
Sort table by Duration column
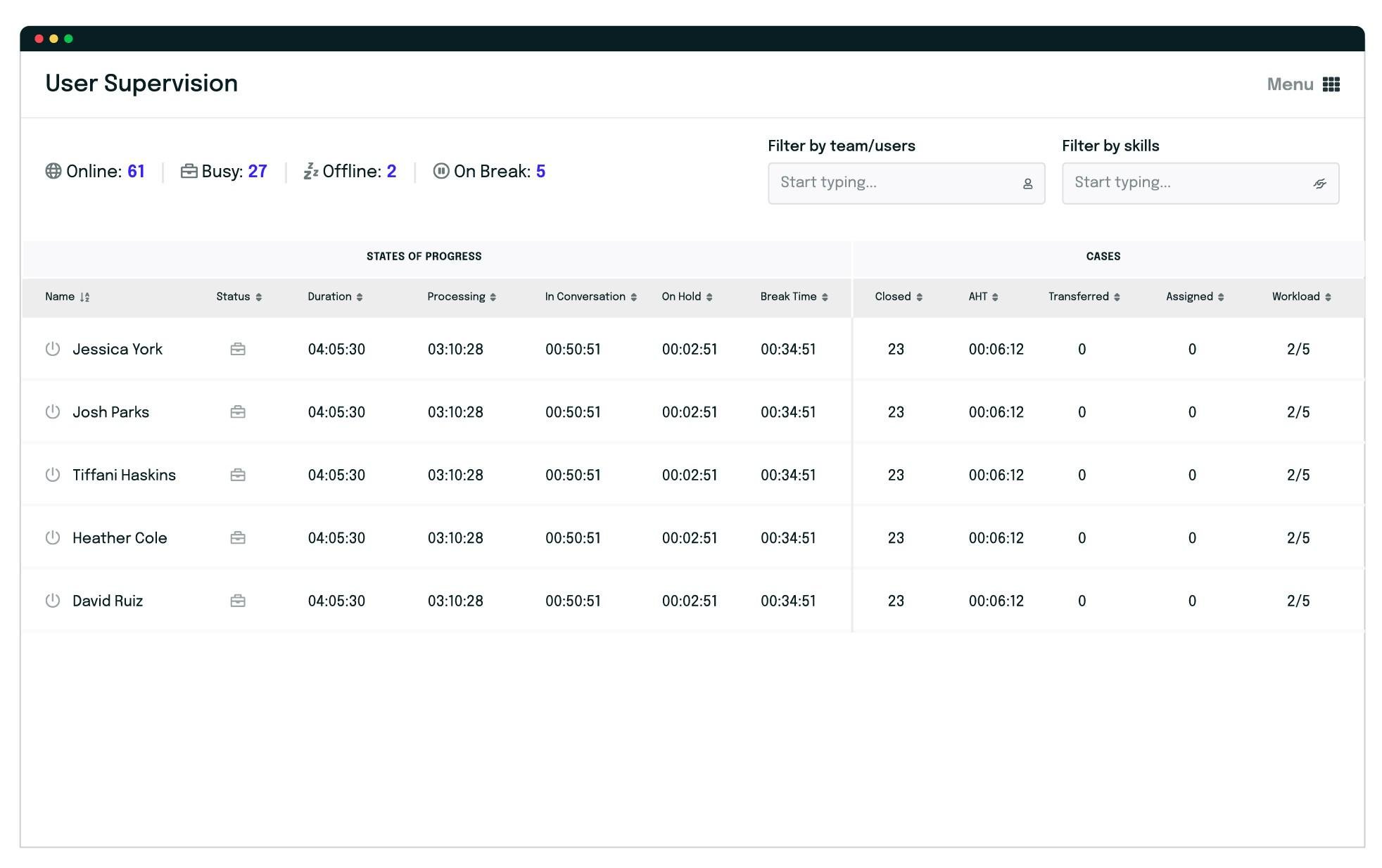pos(335,297)
